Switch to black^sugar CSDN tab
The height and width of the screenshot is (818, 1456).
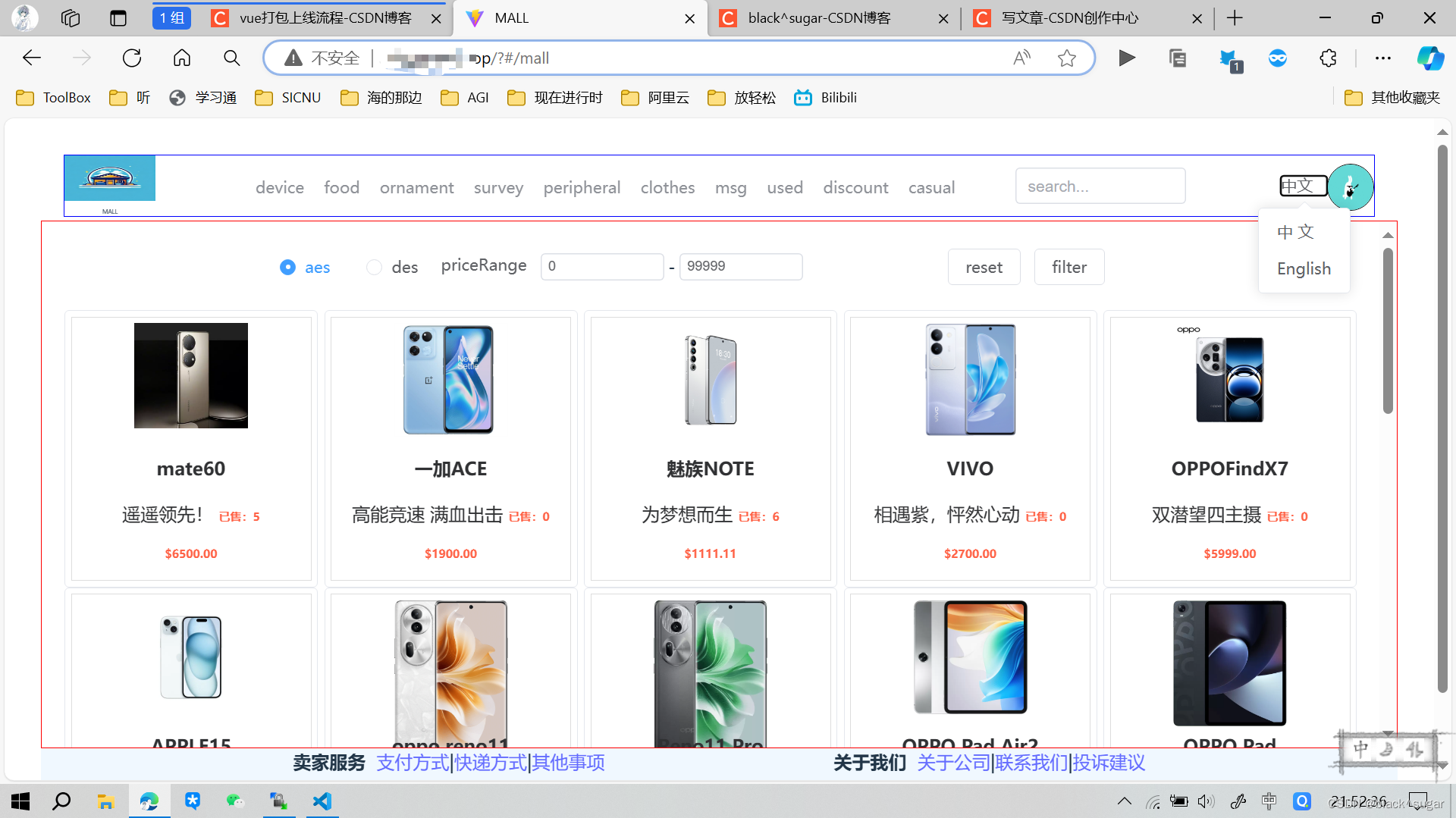coord(834,18)
